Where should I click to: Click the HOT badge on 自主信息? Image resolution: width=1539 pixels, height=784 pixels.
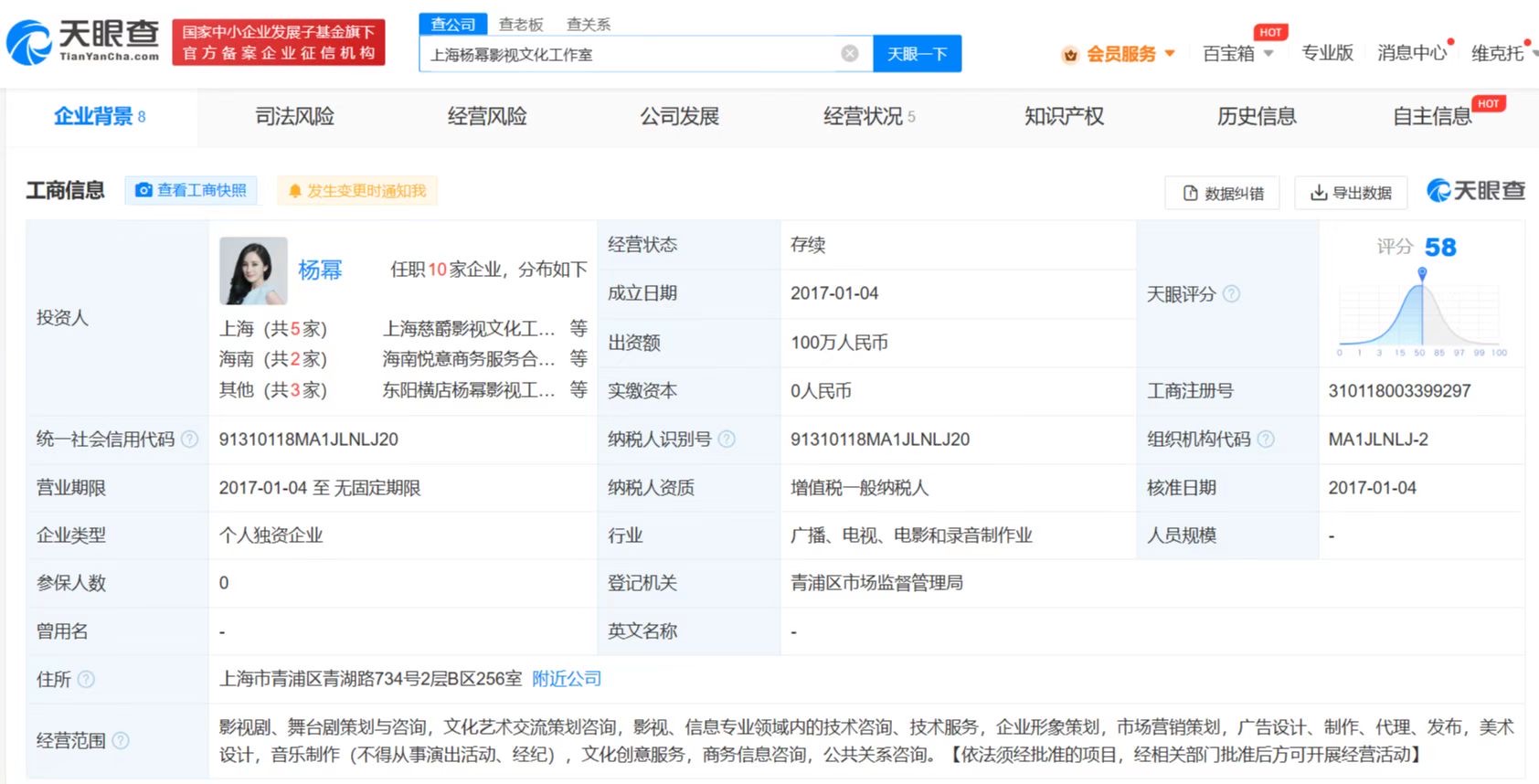[1488, 104]
